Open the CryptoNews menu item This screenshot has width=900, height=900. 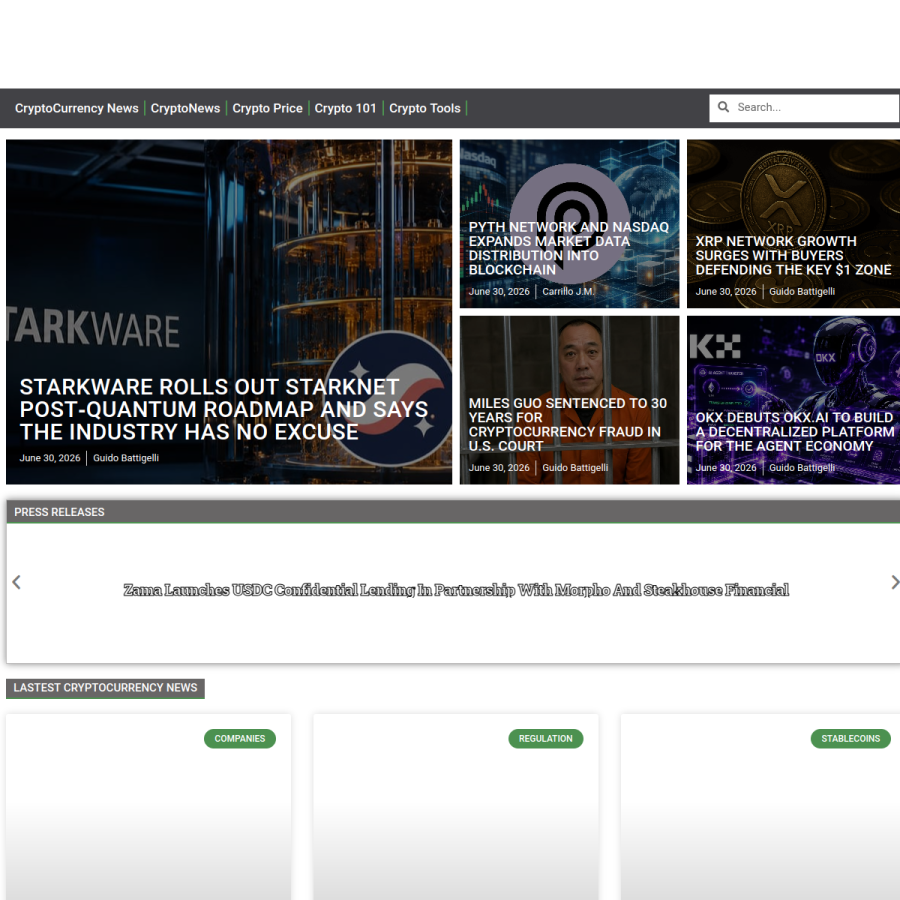[185, 108]
